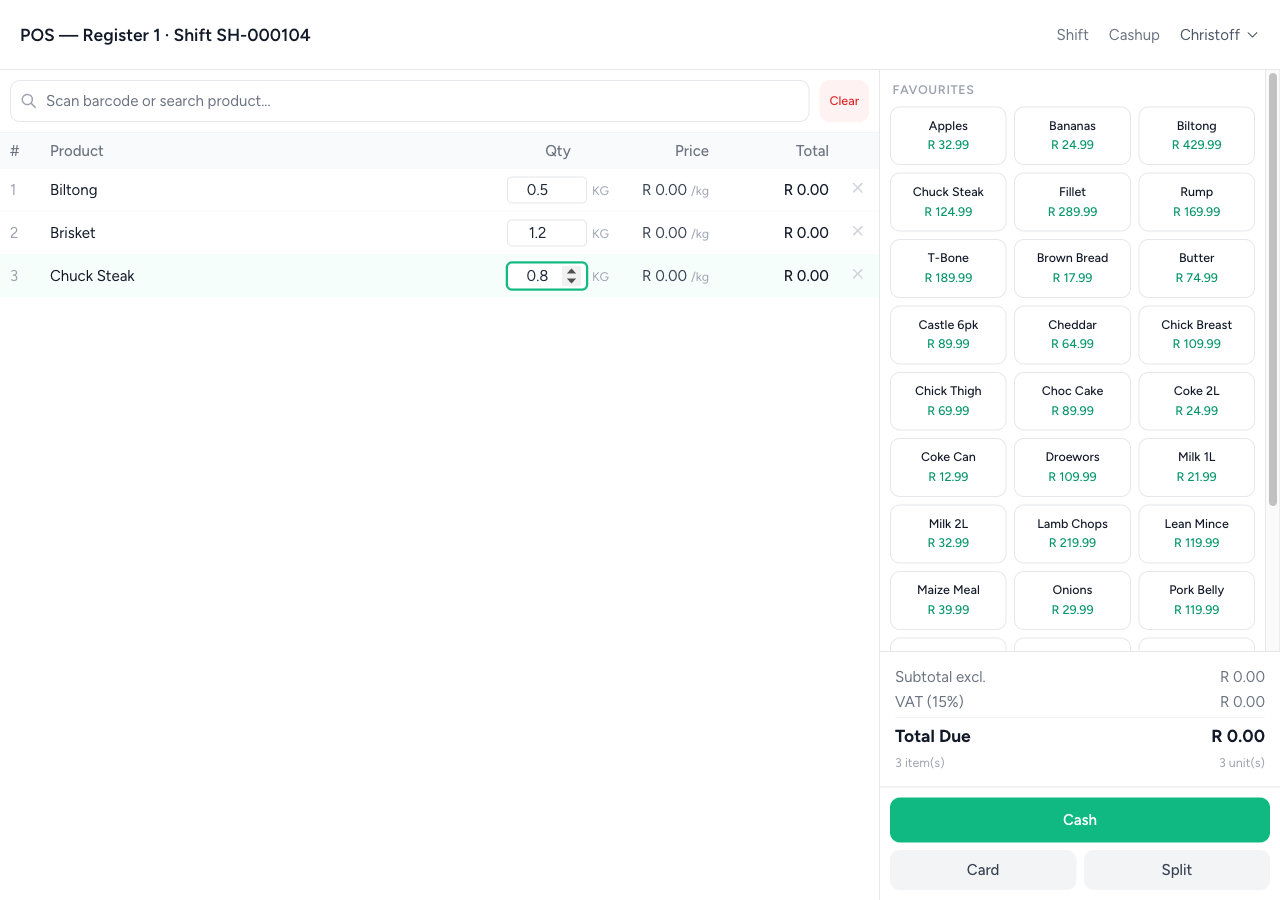
Task: Click the favourites panel scrollbar
Action: (1272, 290)
